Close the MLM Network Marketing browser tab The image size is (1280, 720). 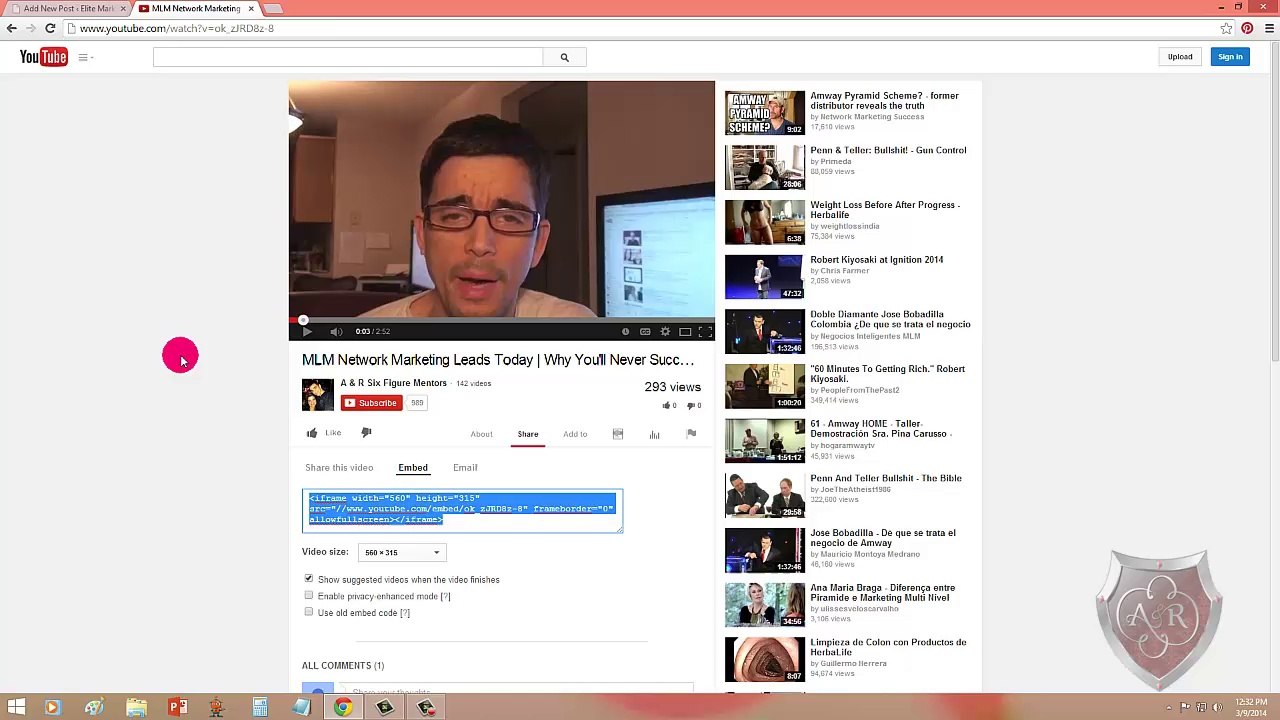251,8
